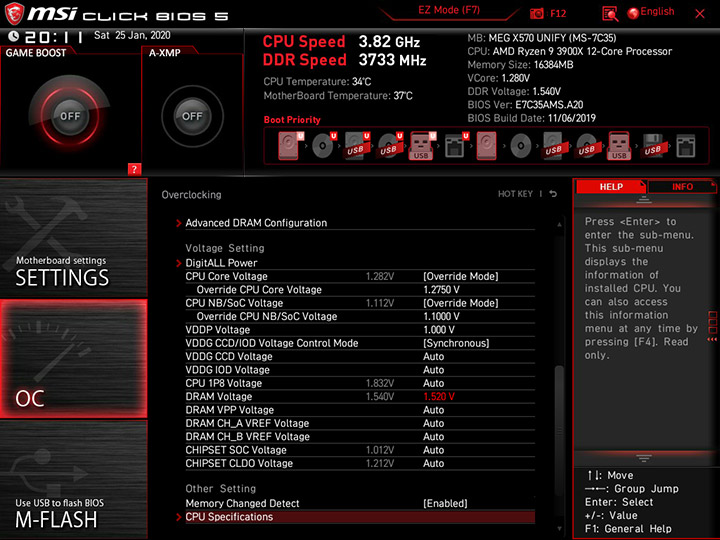Open CPU 1P8 Voltage Auto setting
The width and height of the screenshot is (720, 540).
coord(433,383)
